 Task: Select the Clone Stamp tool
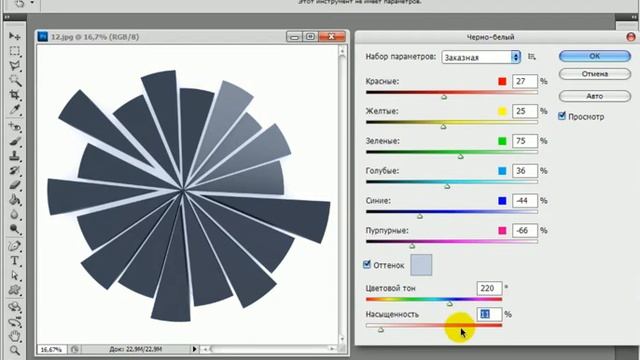click(x=15, y=156)
